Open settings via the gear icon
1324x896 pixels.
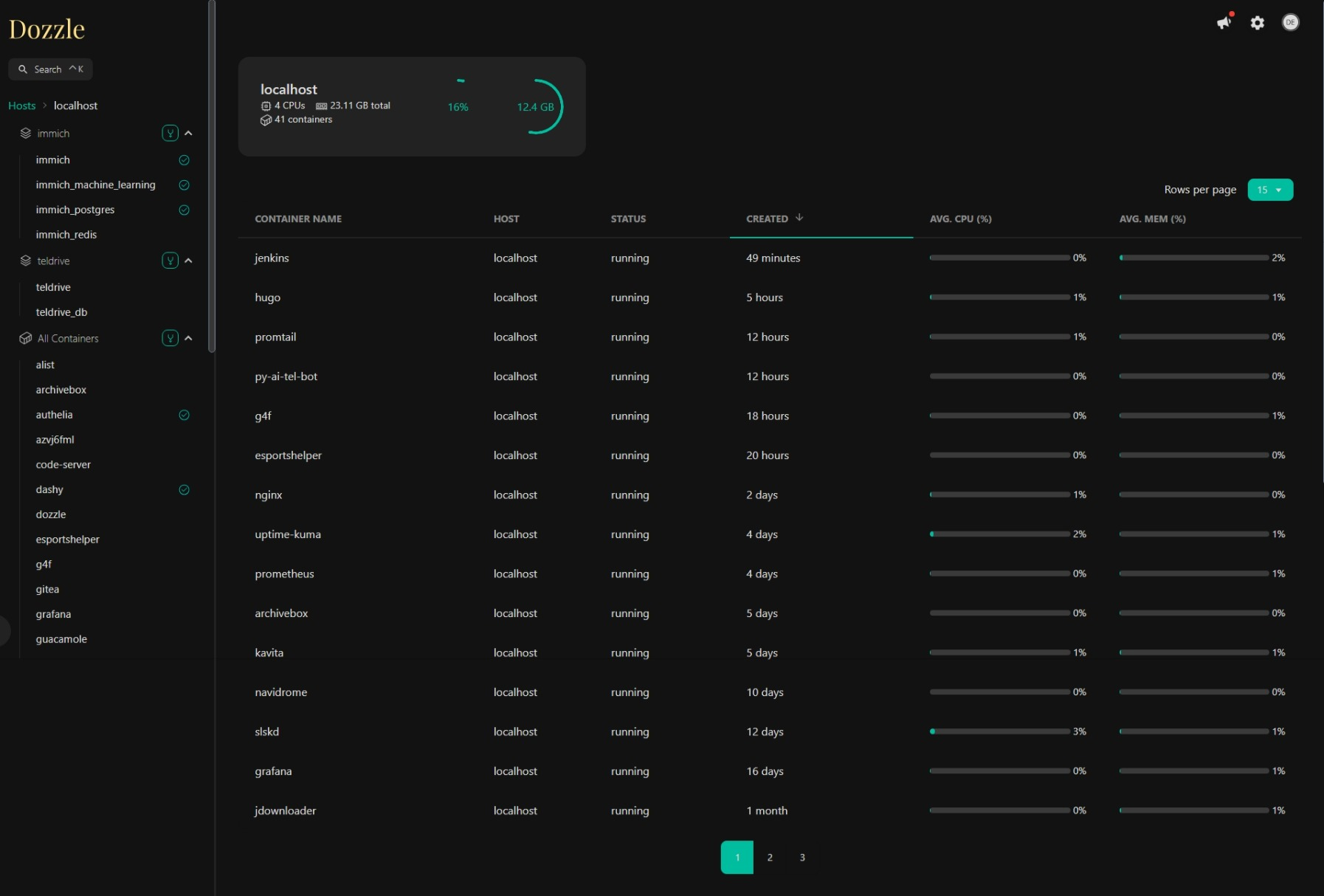1258,23
